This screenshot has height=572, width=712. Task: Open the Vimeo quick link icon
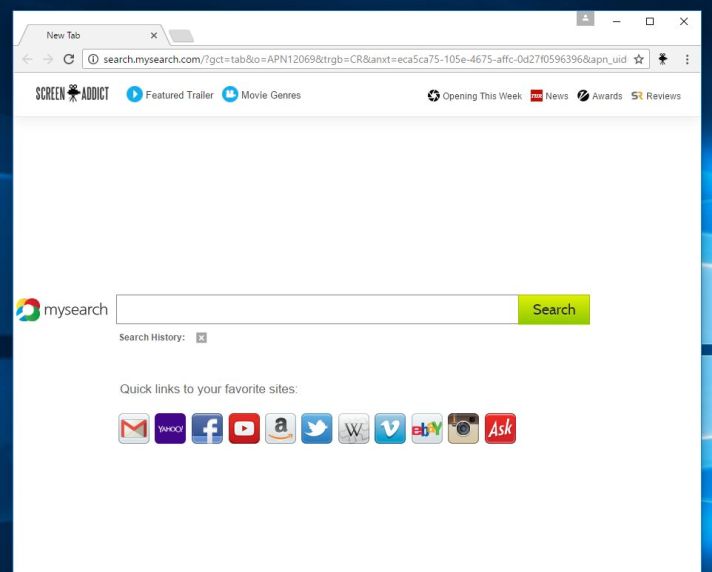[x=390, y=428]
